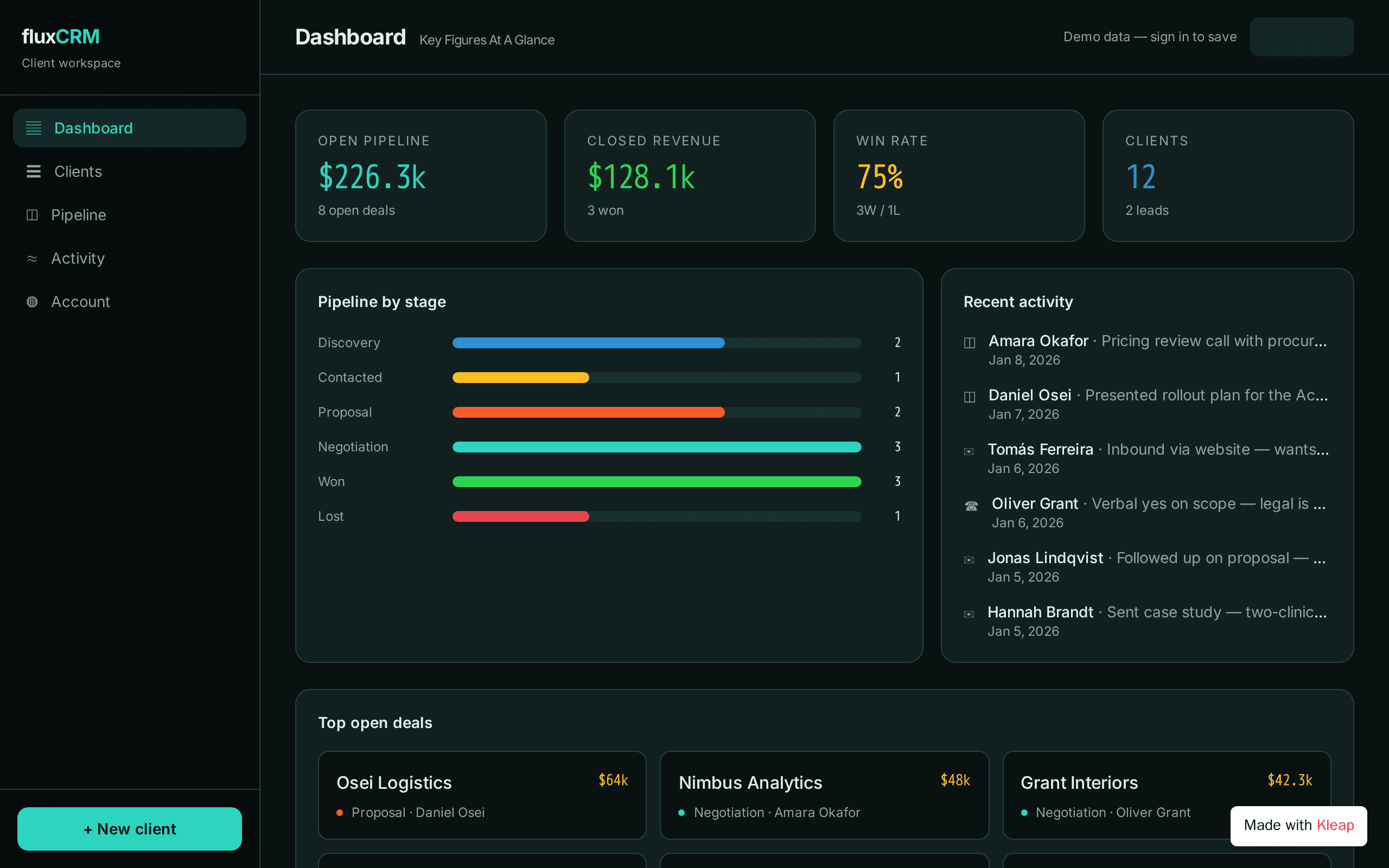Click the "Negotiation · Amara Okafor" deal subtitle
Image resolution: width=1389 pixels, height=868 pixels.
[x=777, y=812]
